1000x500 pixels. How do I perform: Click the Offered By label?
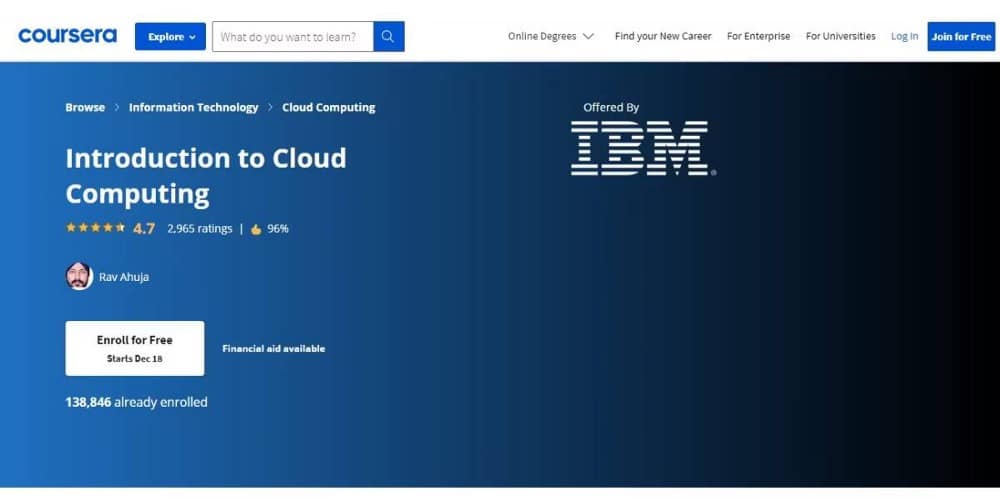pyautogui.click(x=611, y=107)
